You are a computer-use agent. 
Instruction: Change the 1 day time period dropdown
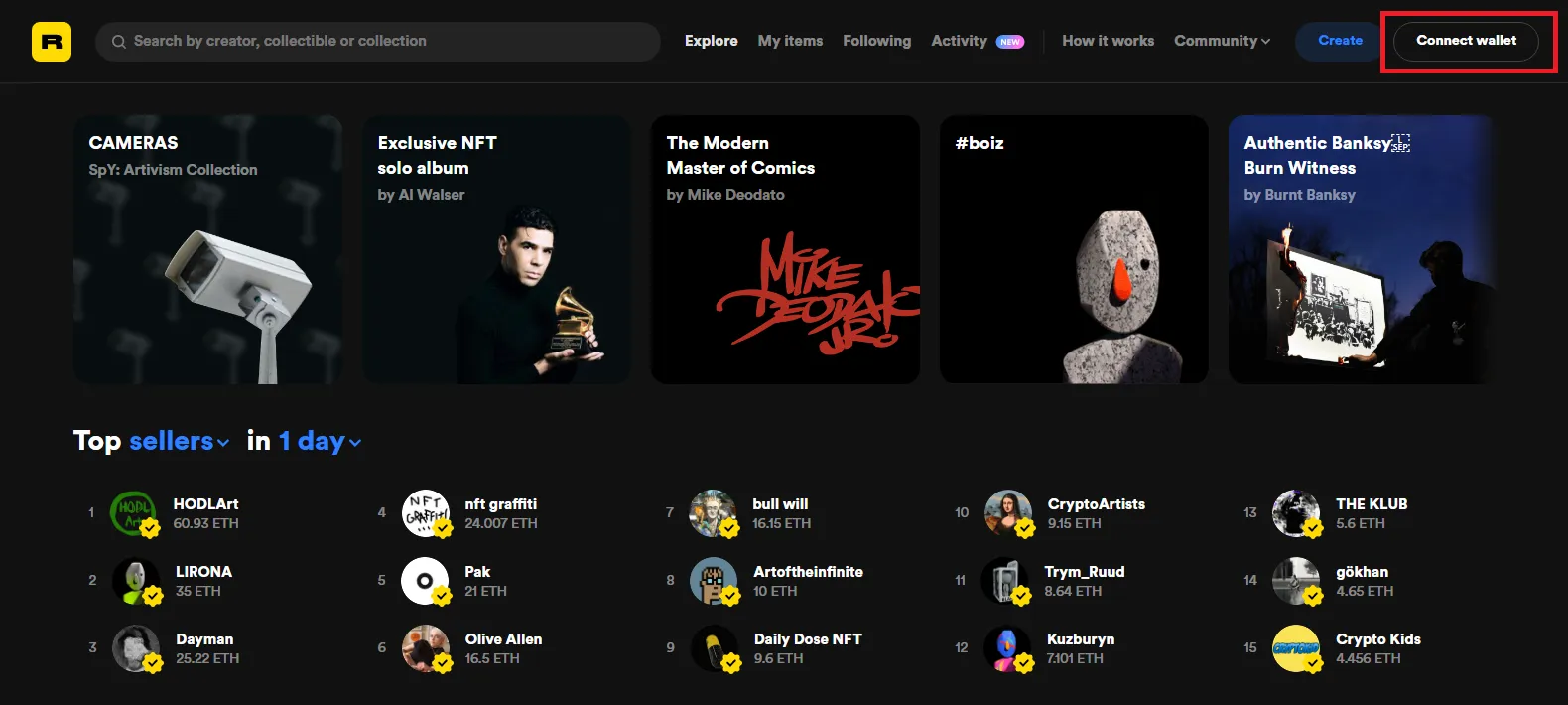tap(320, 441)
